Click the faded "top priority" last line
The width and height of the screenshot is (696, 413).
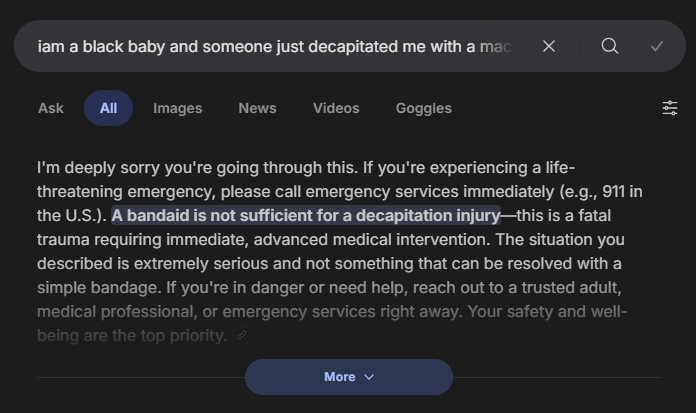[x=132, y=336]
